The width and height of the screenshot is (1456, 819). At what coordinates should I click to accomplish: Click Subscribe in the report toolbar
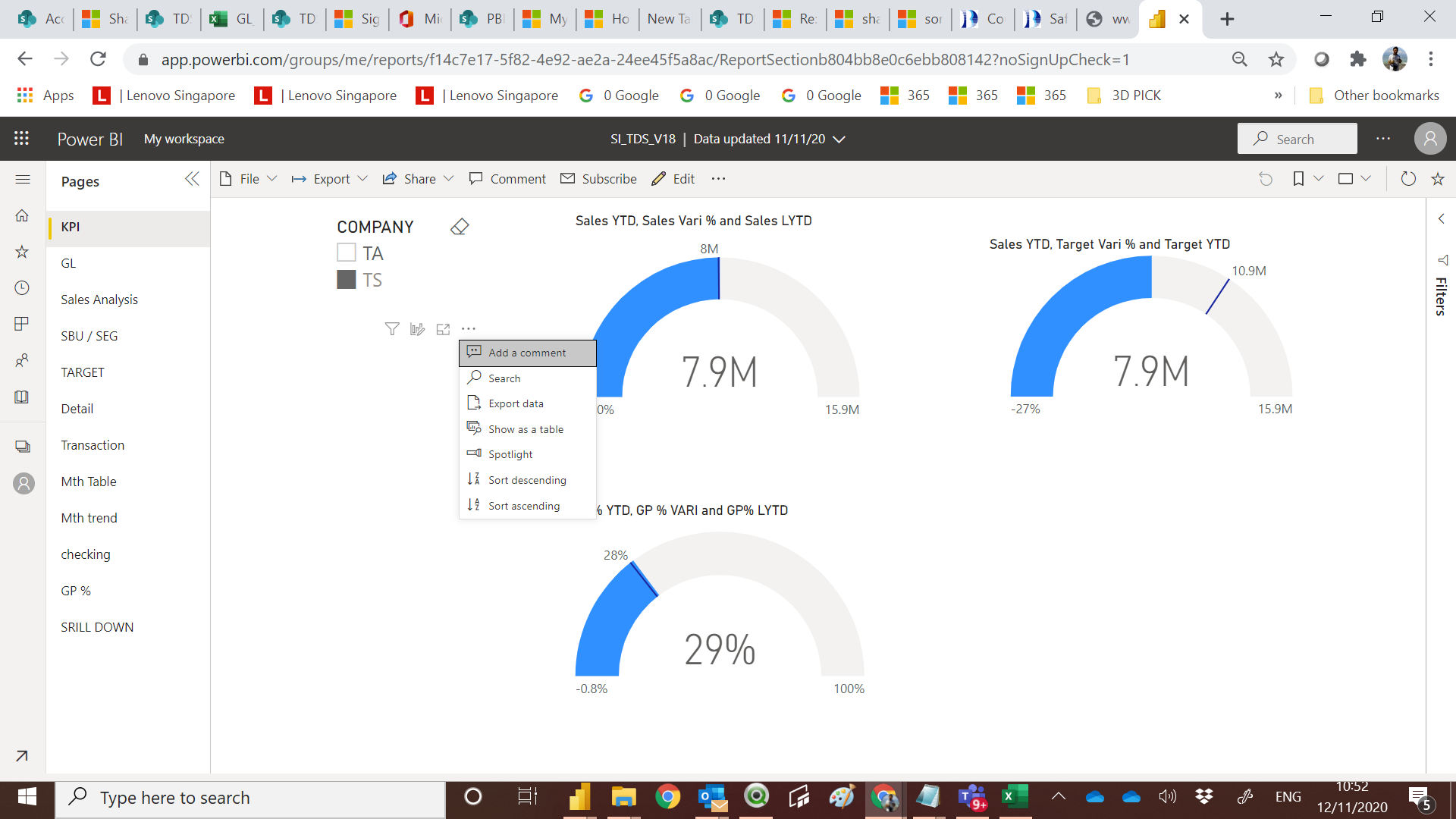[x=598, y=179]
